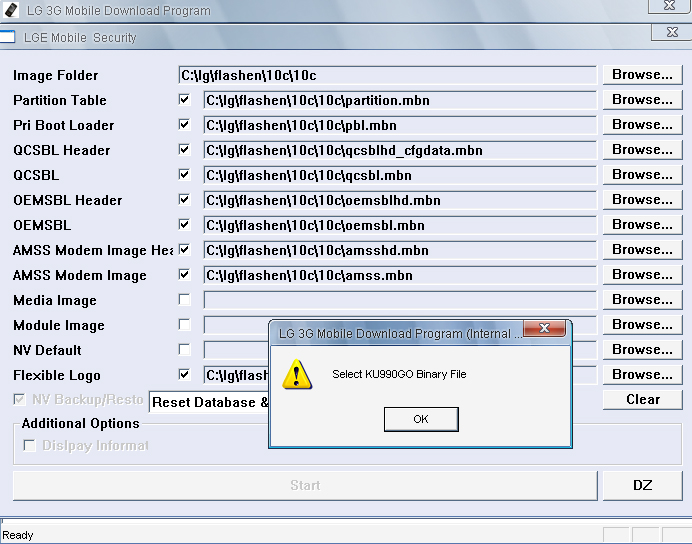
Task: Enable the Module Image checkbox
Action: 184,325
